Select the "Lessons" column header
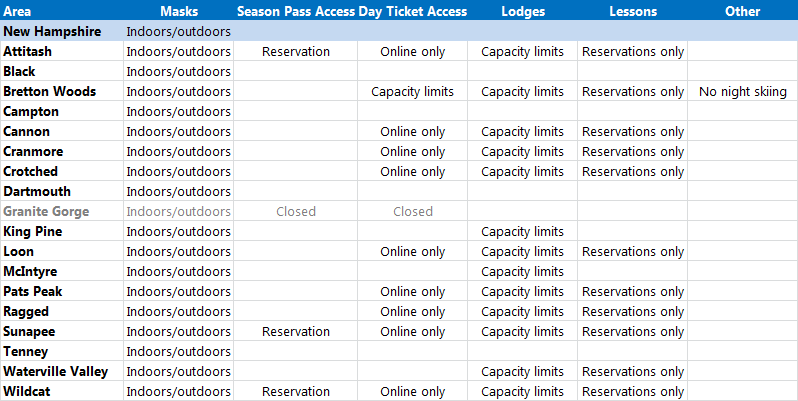Screen dimensions: 798x401 (x=633, y=11)
